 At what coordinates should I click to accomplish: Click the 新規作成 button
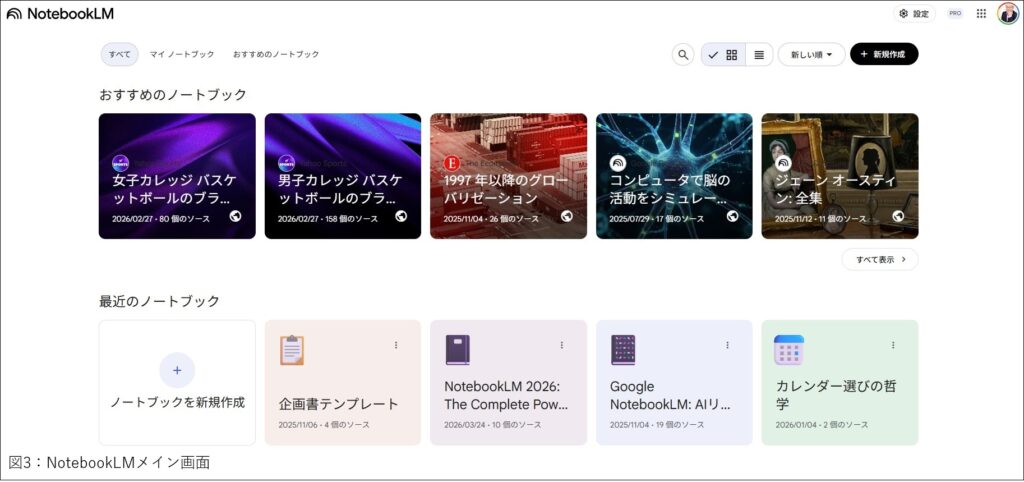[884, 55]
